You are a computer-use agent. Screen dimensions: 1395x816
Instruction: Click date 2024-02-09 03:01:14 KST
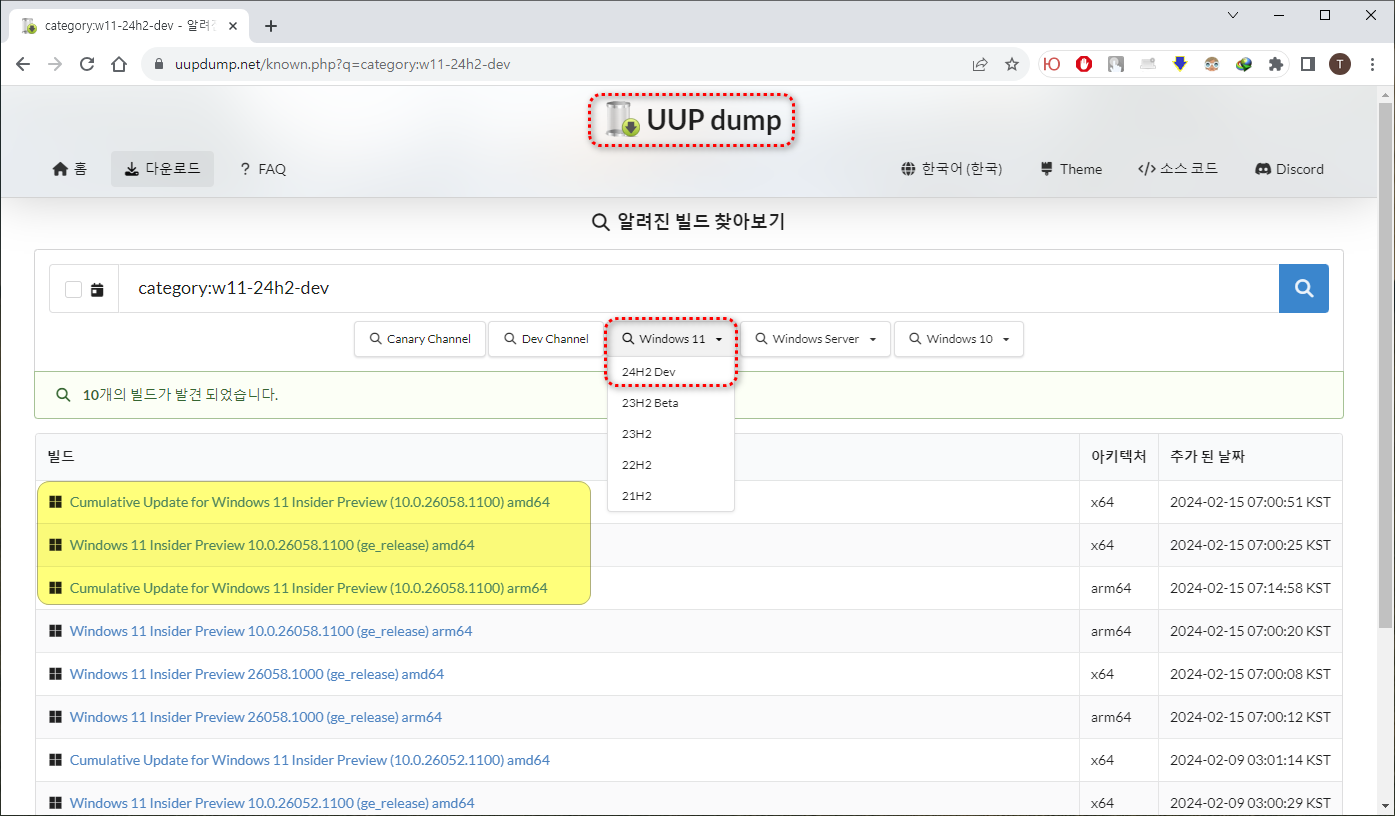coord(1250,760)
